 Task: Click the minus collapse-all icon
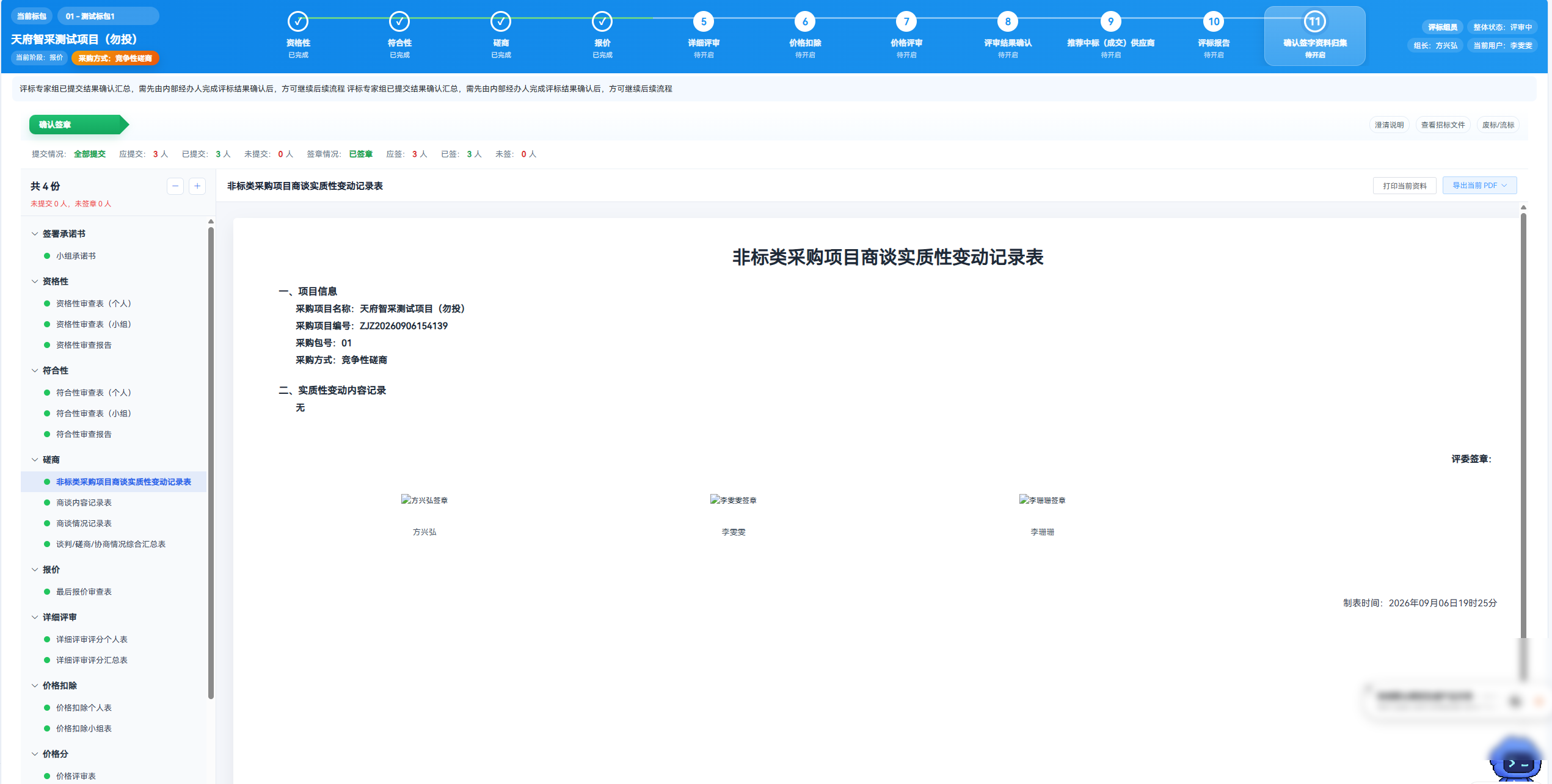click(175, 186)
